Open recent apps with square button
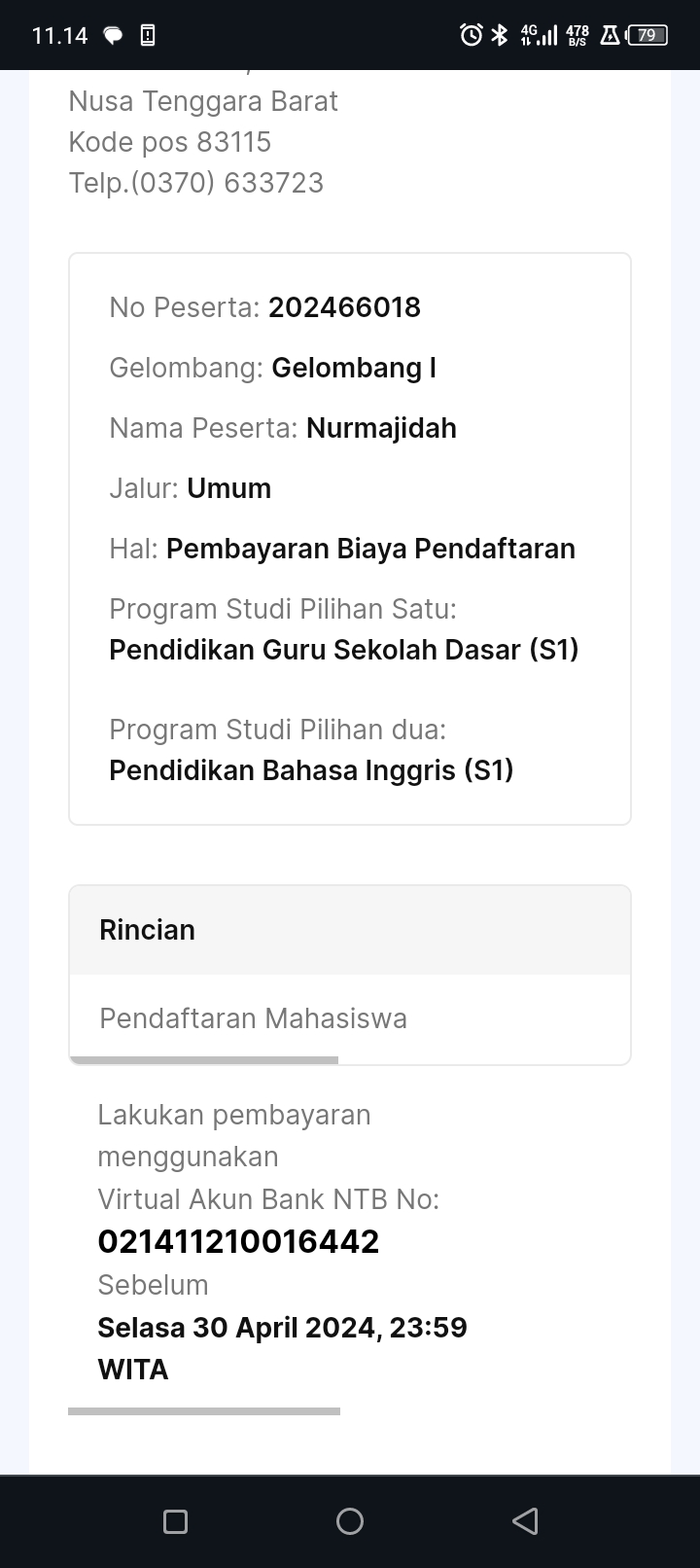The height and width of the screenshot is (1568, 700). tap(176, 1521)
